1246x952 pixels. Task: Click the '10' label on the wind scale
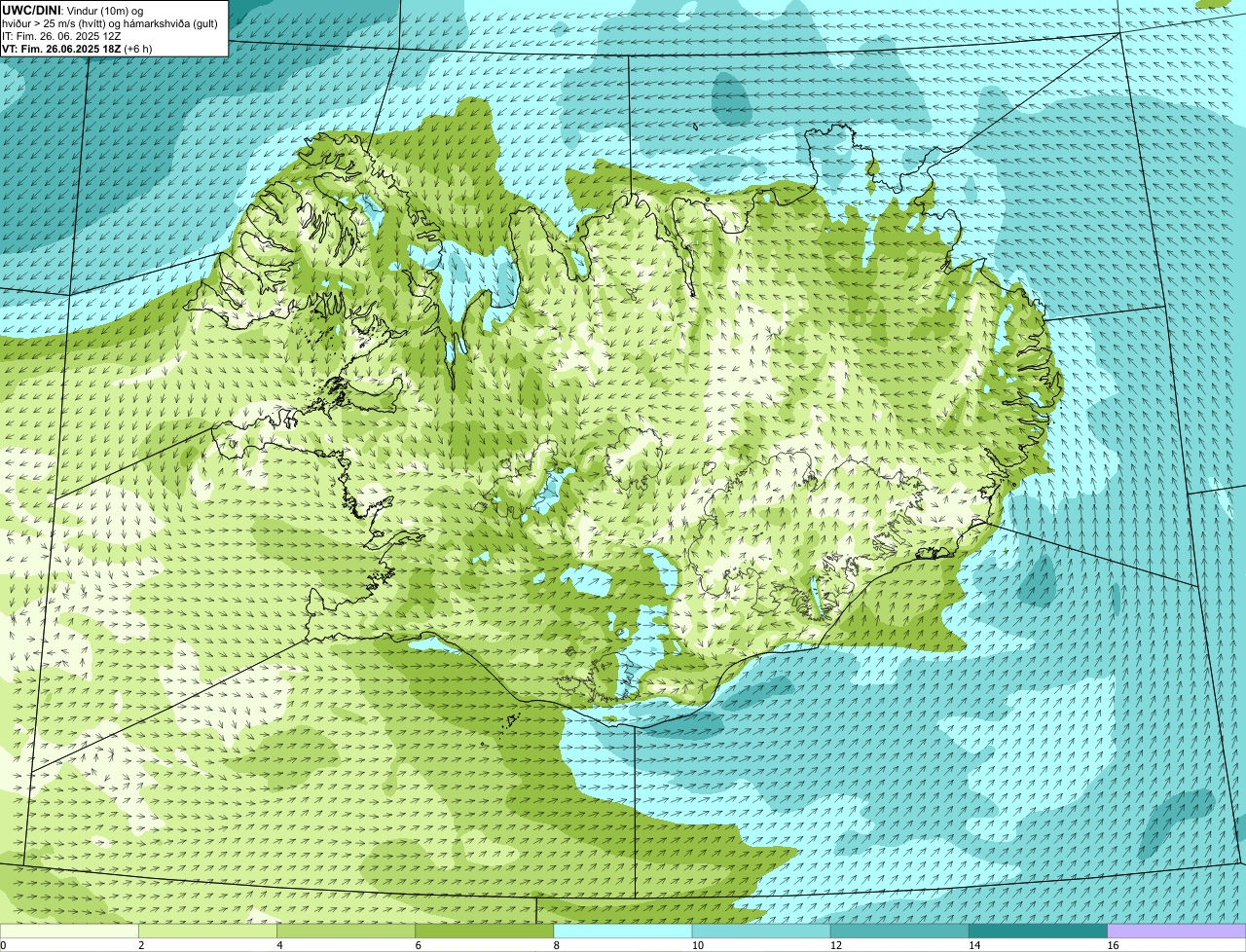point(697,945)
